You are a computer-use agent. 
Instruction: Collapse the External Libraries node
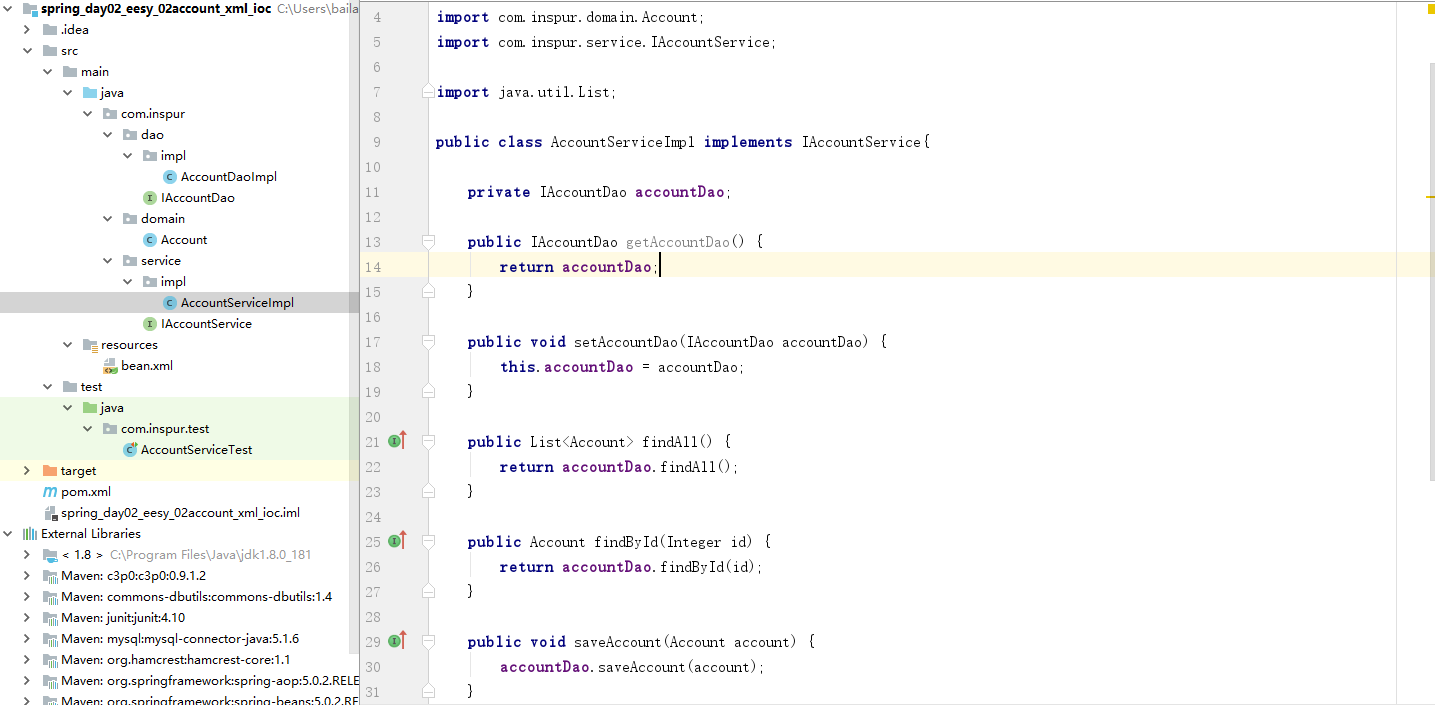tap(8, 534)
